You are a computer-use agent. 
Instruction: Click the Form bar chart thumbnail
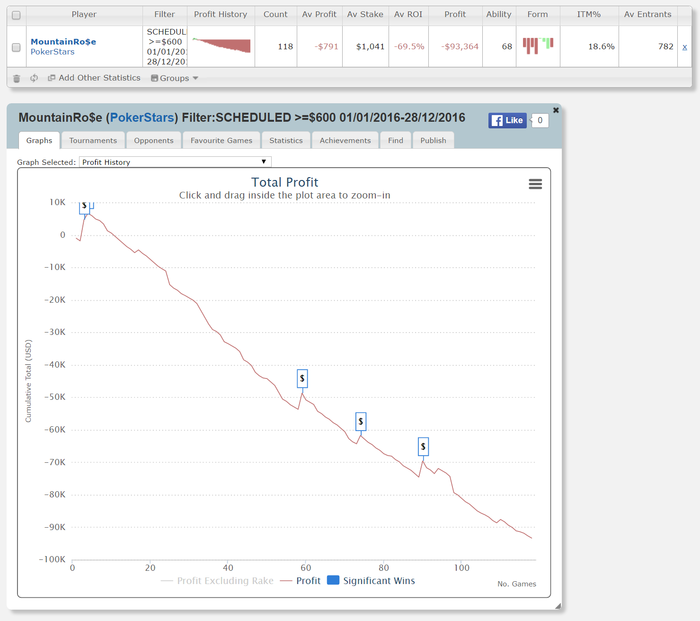(x=538, y=46)
